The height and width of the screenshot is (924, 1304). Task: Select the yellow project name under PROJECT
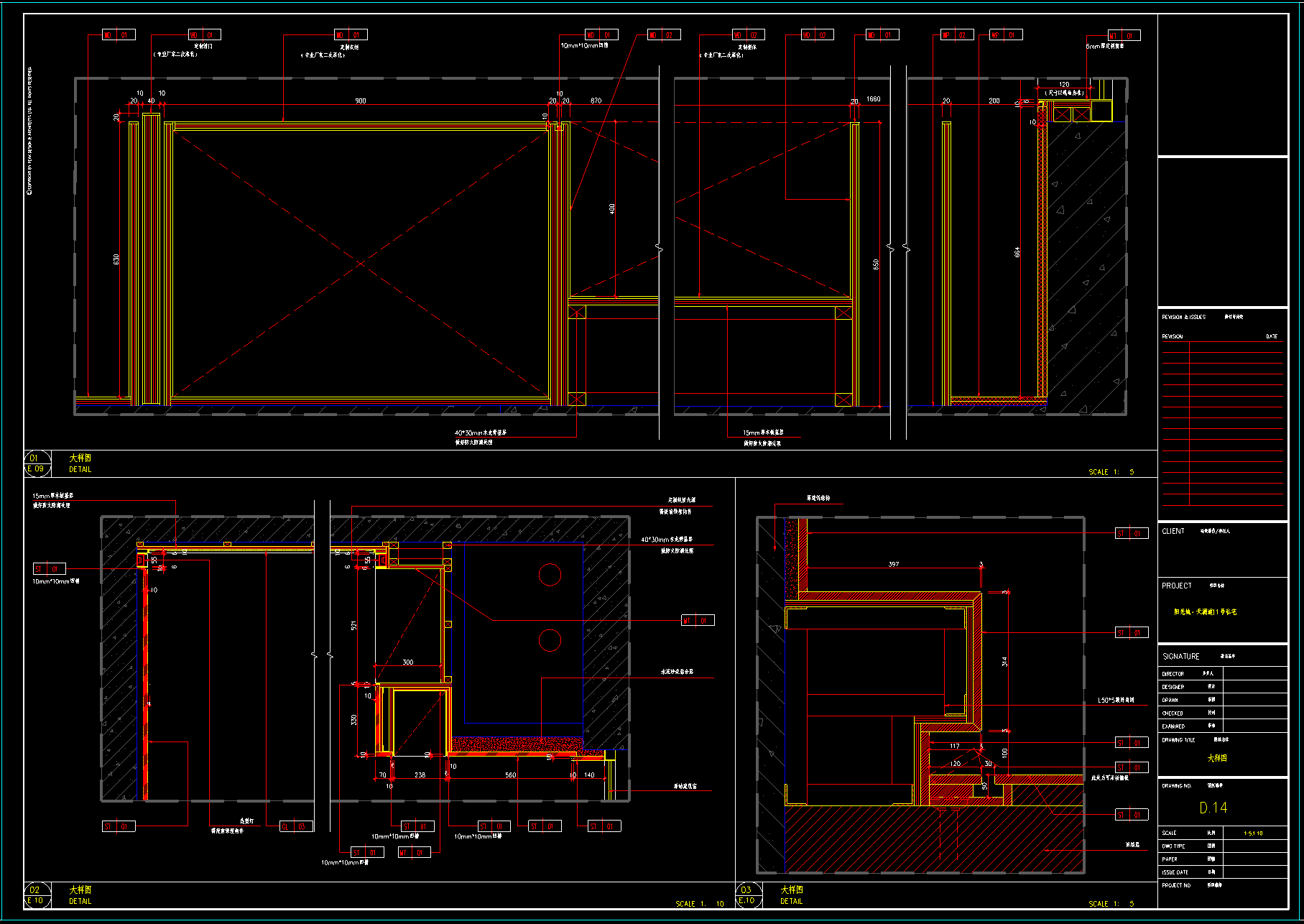(1206, 611)
